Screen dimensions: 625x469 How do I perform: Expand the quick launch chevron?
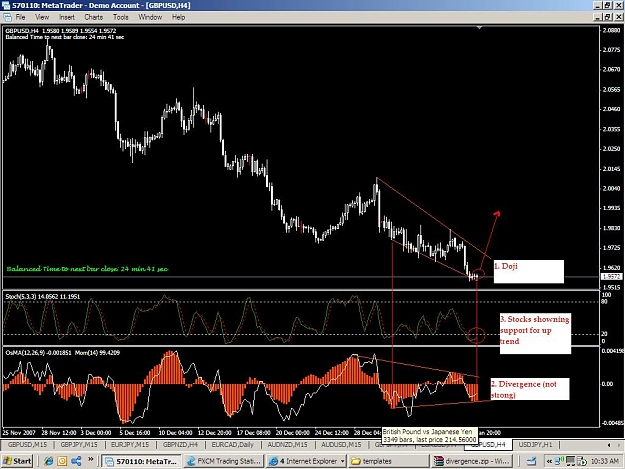[90, 459]
